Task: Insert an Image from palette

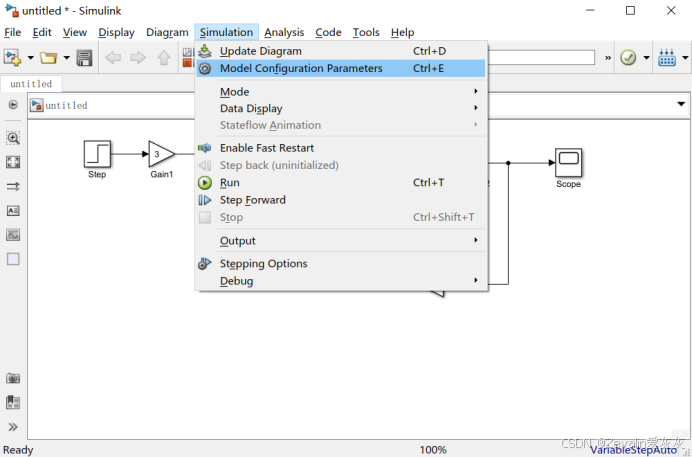Action: (x=13, y=235)
